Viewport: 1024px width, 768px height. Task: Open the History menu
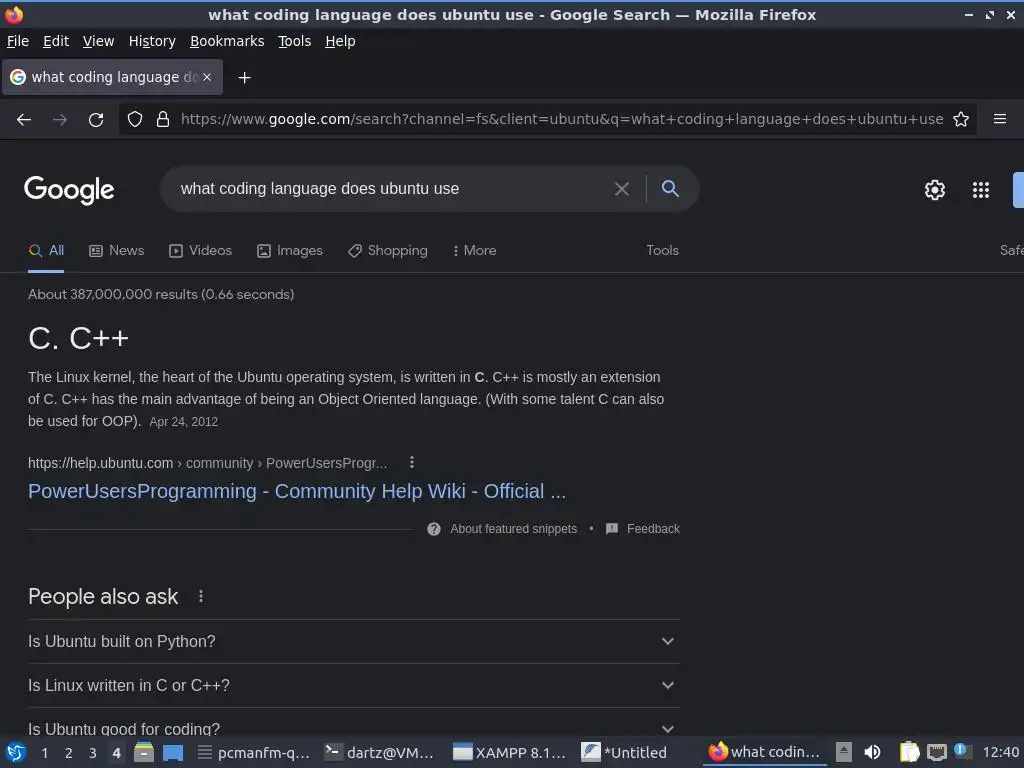152,41
